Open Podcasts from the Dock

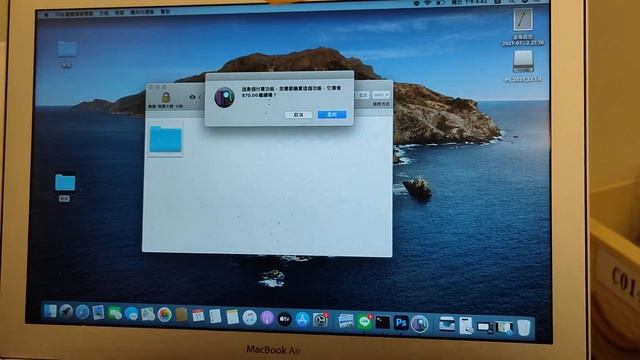click(x=267, y=318)
